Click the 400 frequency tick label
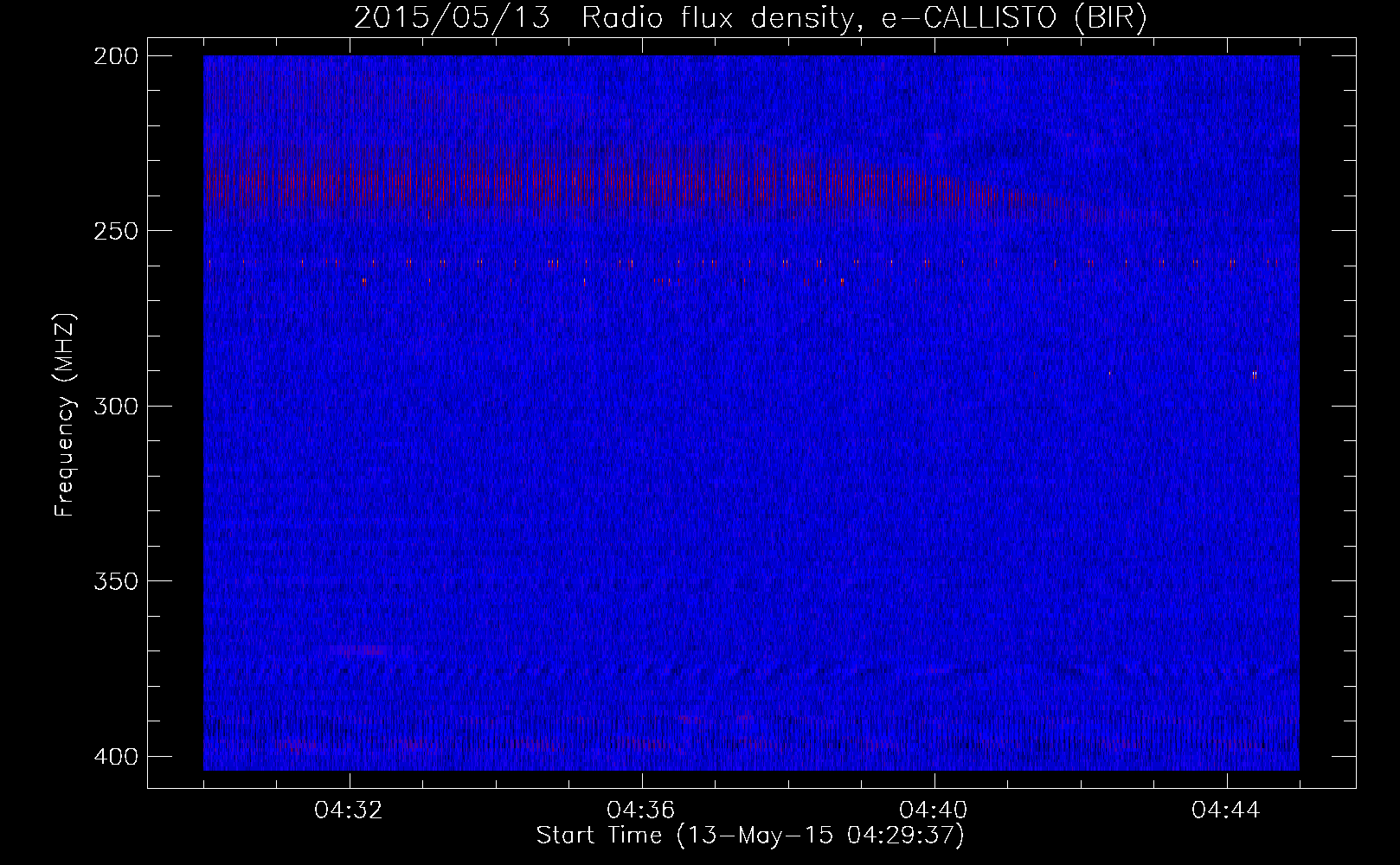The height and width of the screenshot is (865, 1400). click(115, 757)
